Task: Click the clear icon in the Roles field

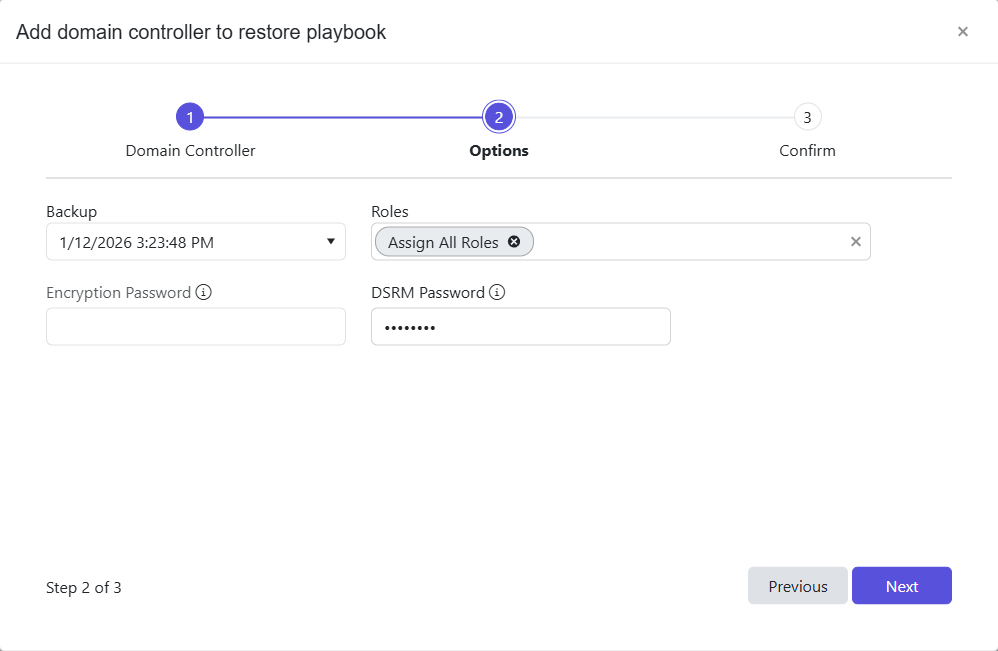Action: (856, 241)
